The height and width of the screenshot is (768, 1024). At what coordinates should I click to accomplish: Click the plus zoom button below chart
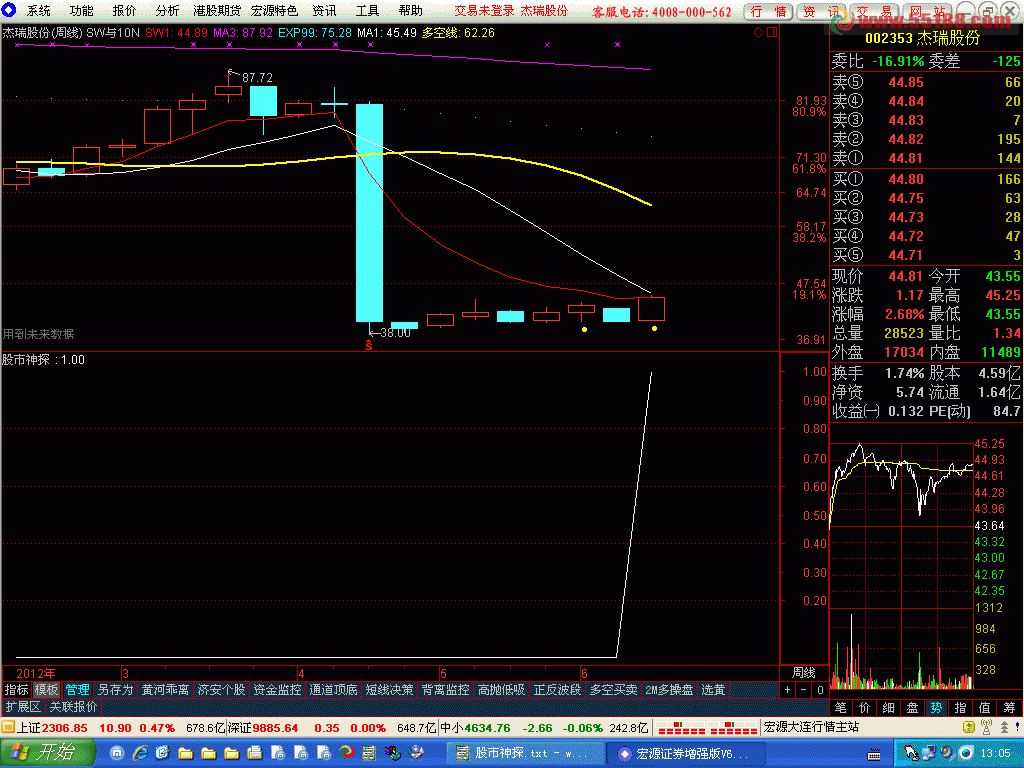click(788, 690)
